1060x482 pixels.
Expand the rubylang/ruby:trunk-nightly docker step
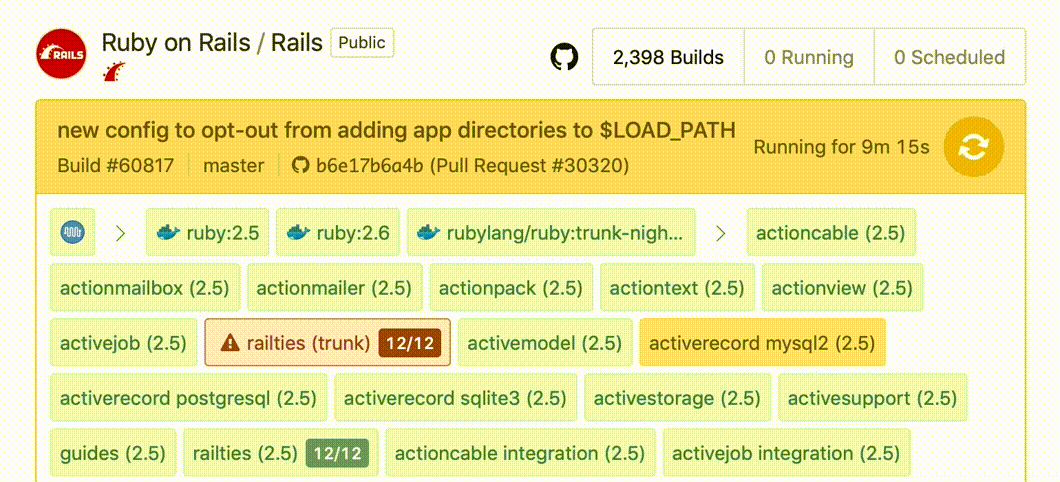551,233
